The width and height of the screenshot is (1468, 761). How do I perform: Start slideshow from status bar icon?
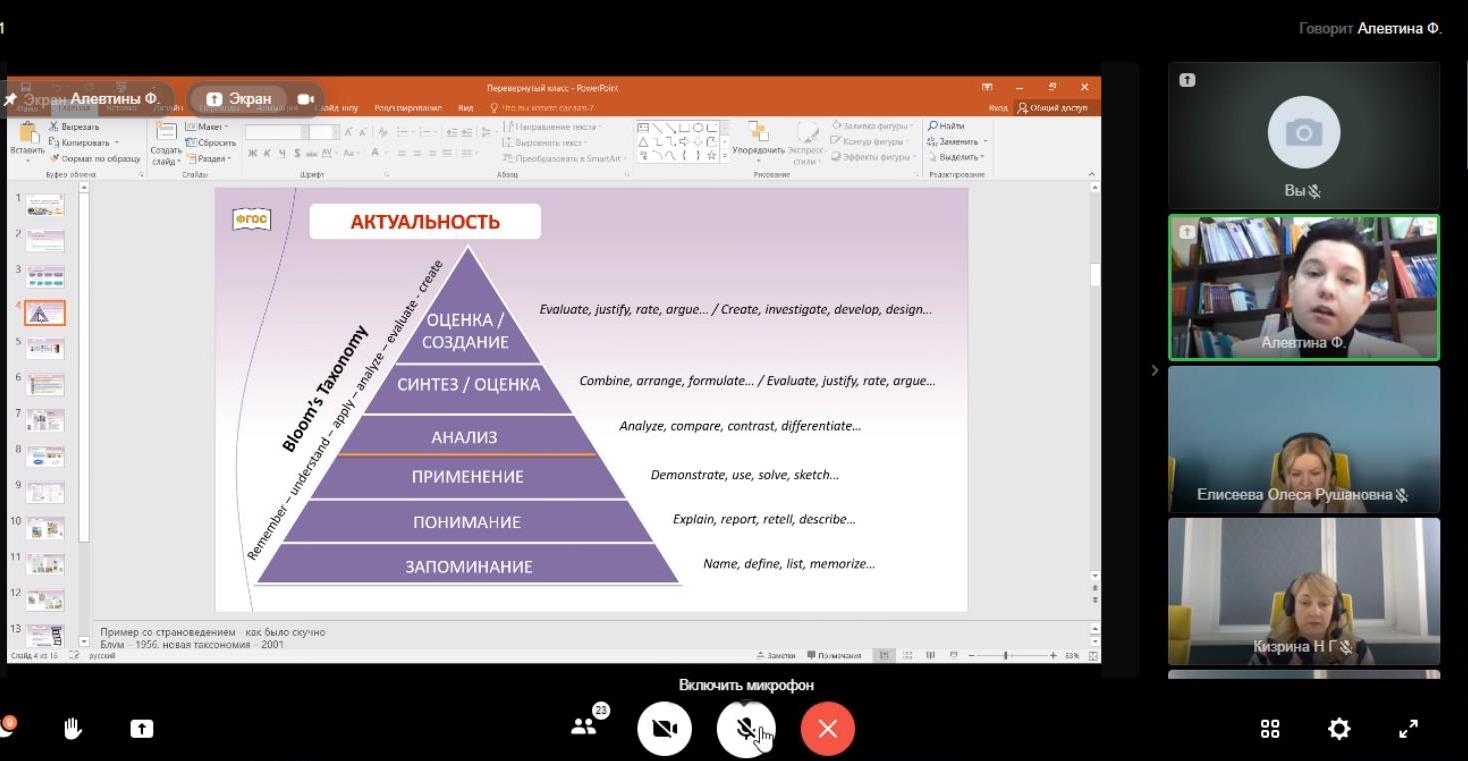click(954, 656)
